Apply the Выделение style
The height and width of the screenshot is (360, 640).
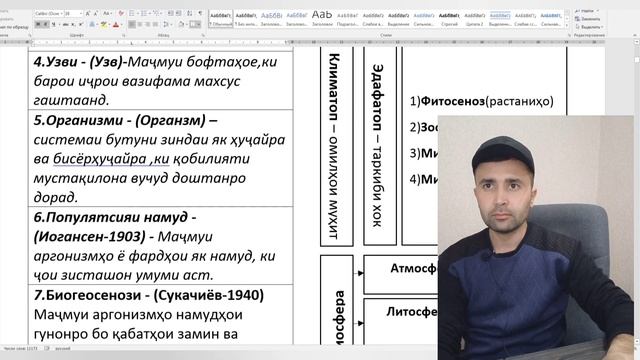pos(398,19)
